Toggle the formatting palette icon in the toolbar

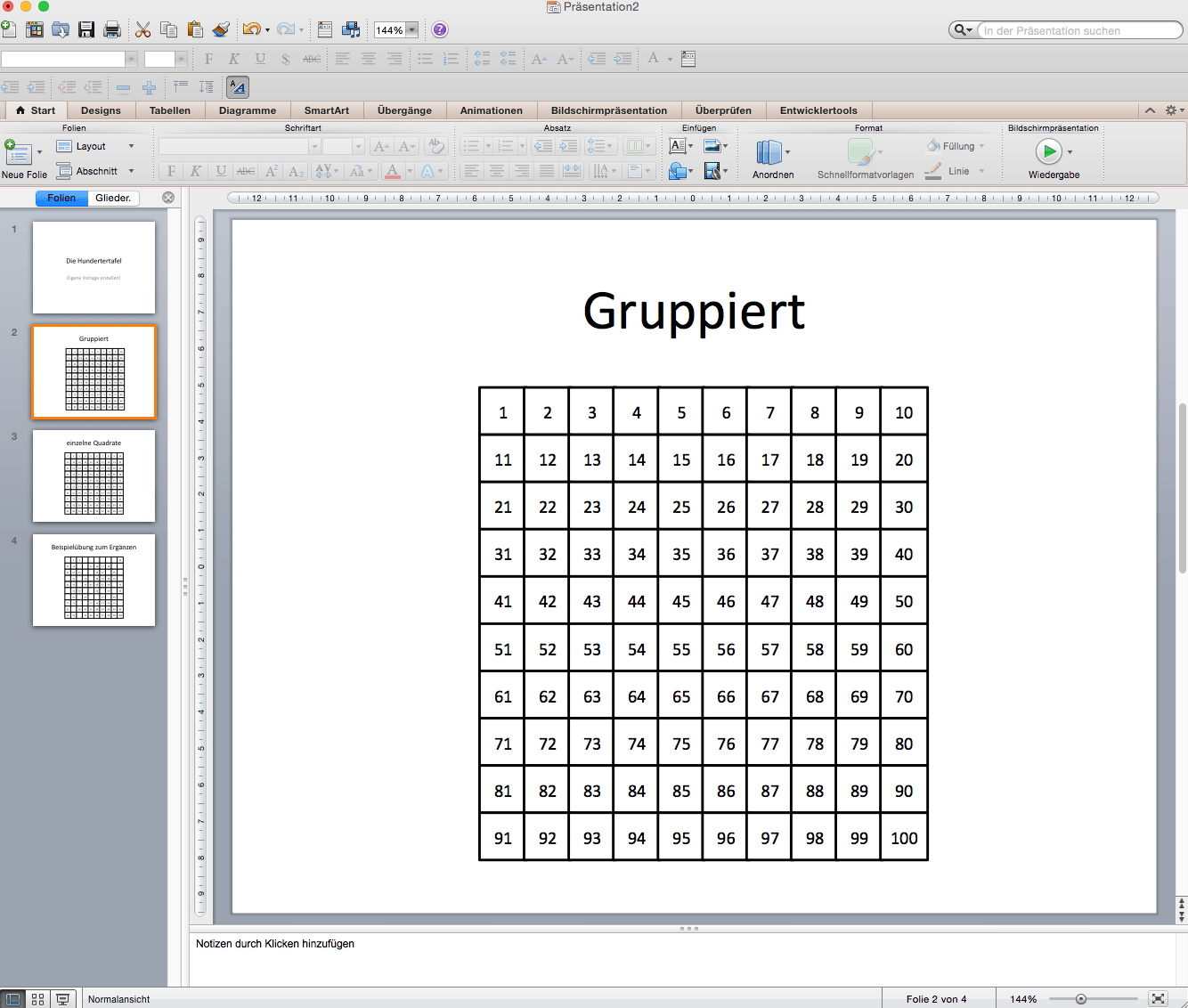tap(325, 29)
